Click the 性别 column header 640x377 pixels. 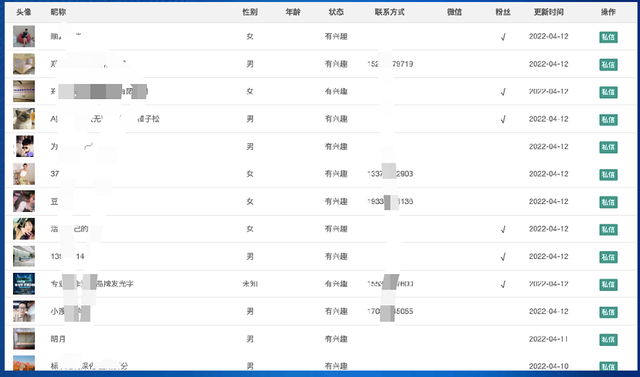(250, 12)
